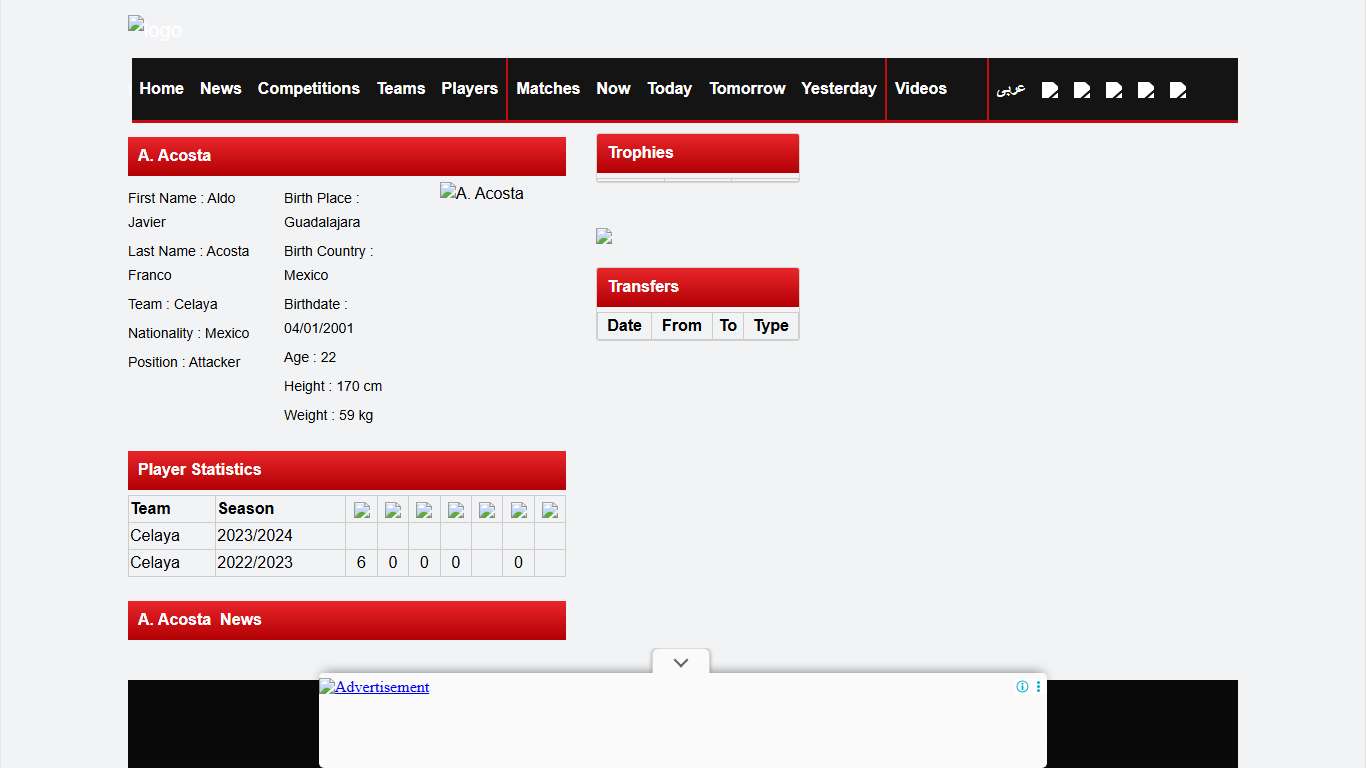Click the broken image icon below the Trophies panel
Viewport: 1366px width, 768px height.
(x=603, y=236)
